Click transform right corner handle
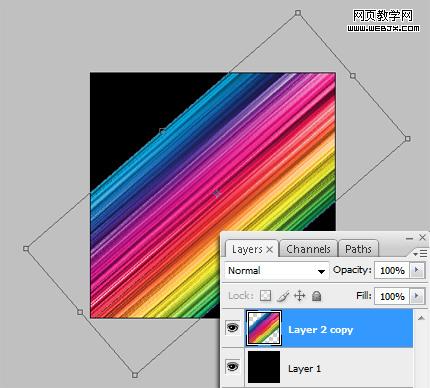Image resolution: width=430 pixels, height=388 pixels. [x=407, y=139]
